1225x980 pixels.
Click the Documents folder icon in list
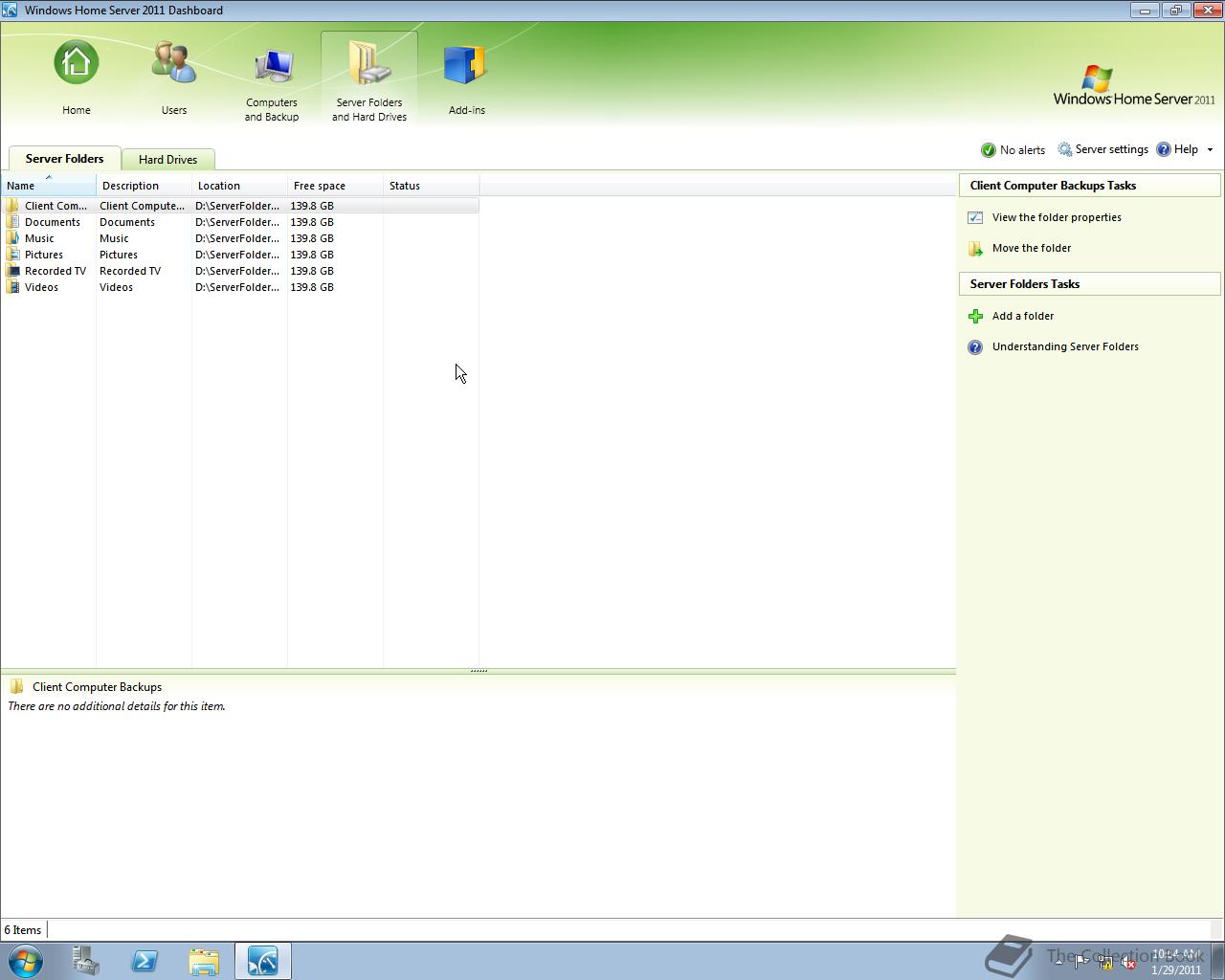click(12, 222)
